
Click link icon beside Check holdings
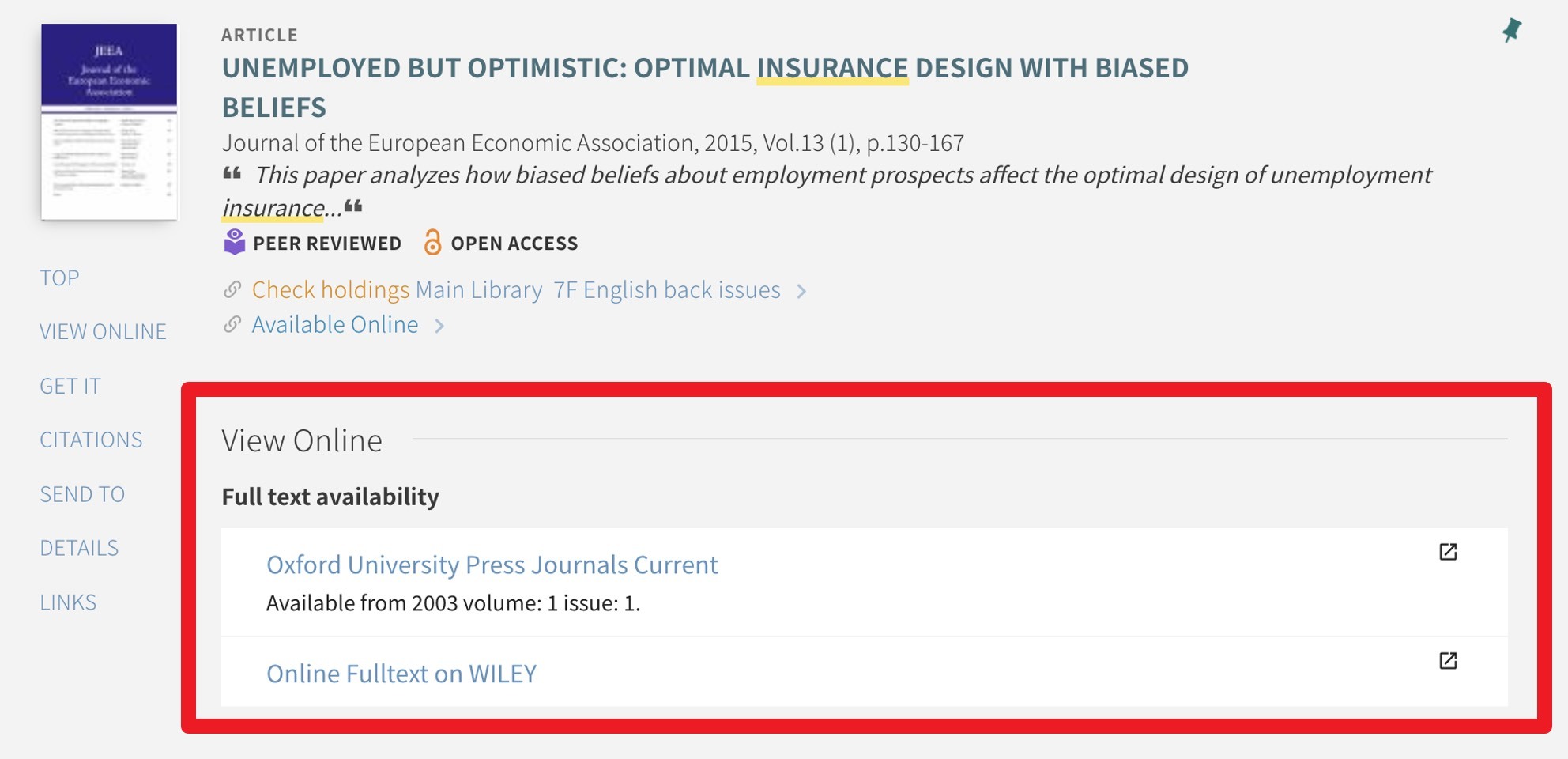click(232, 290)
